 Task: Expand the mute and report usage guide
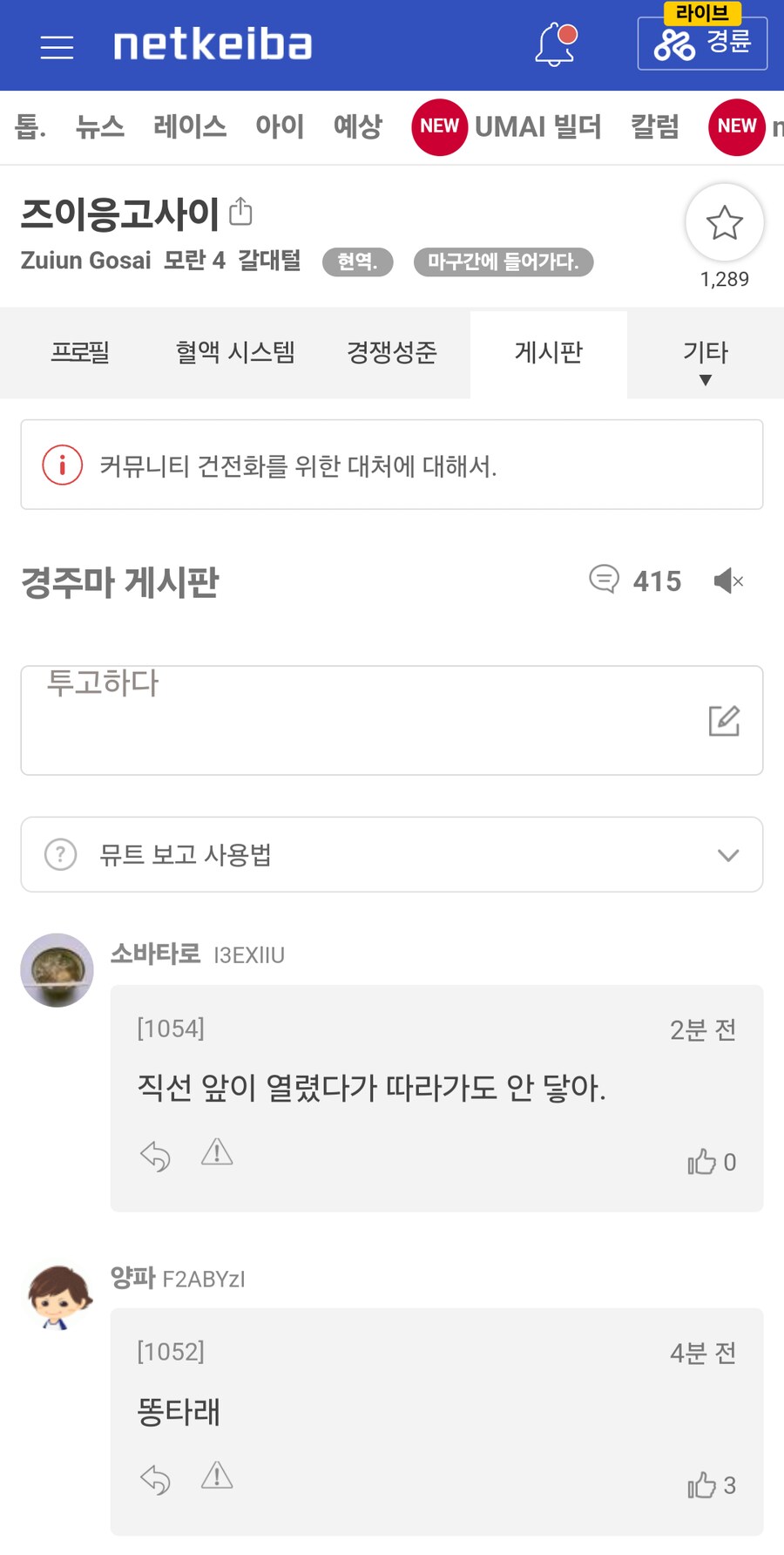pos(392,854)
